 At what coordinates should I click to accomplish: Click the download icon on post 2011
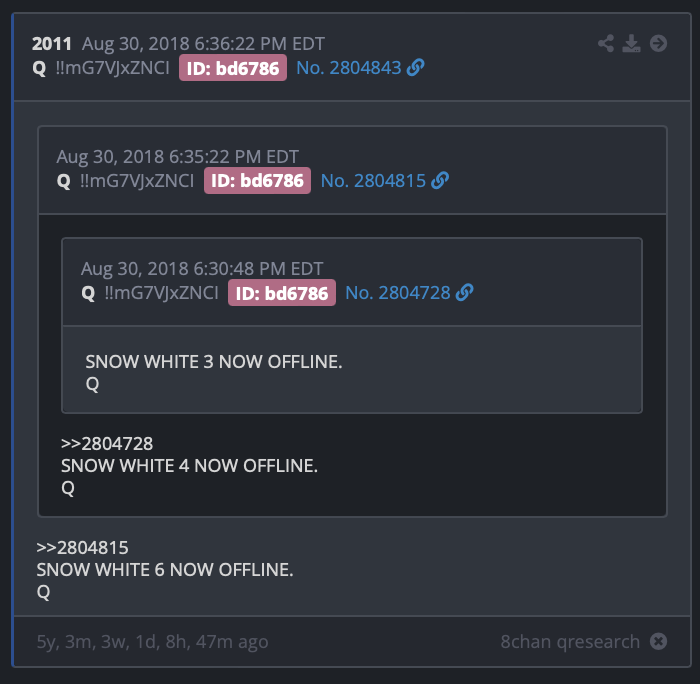coord(631,43)
